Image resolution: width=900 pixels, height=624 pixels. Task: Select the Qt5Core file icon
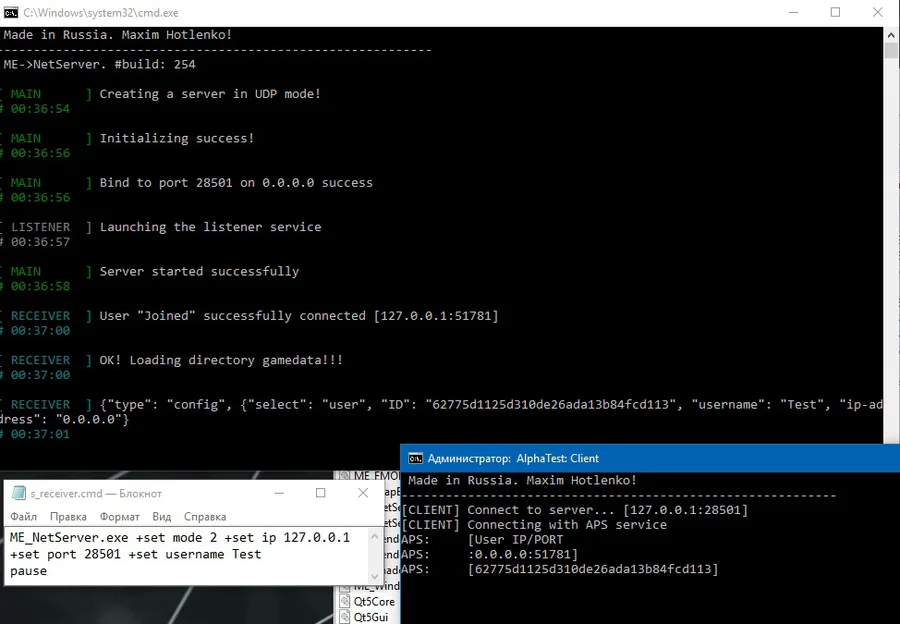point(344,601)
